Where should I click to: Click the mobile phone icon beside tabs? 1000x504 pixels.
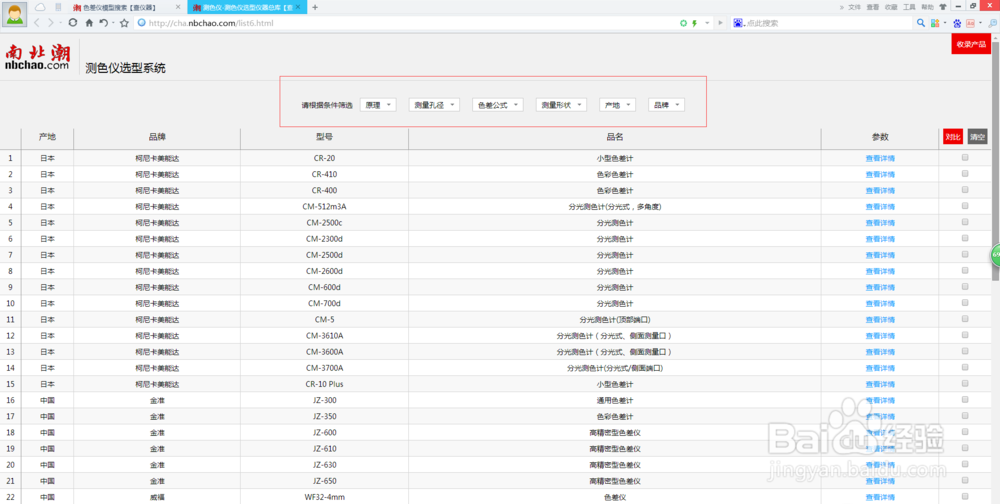pyautogui.click(x=59, y=7)
